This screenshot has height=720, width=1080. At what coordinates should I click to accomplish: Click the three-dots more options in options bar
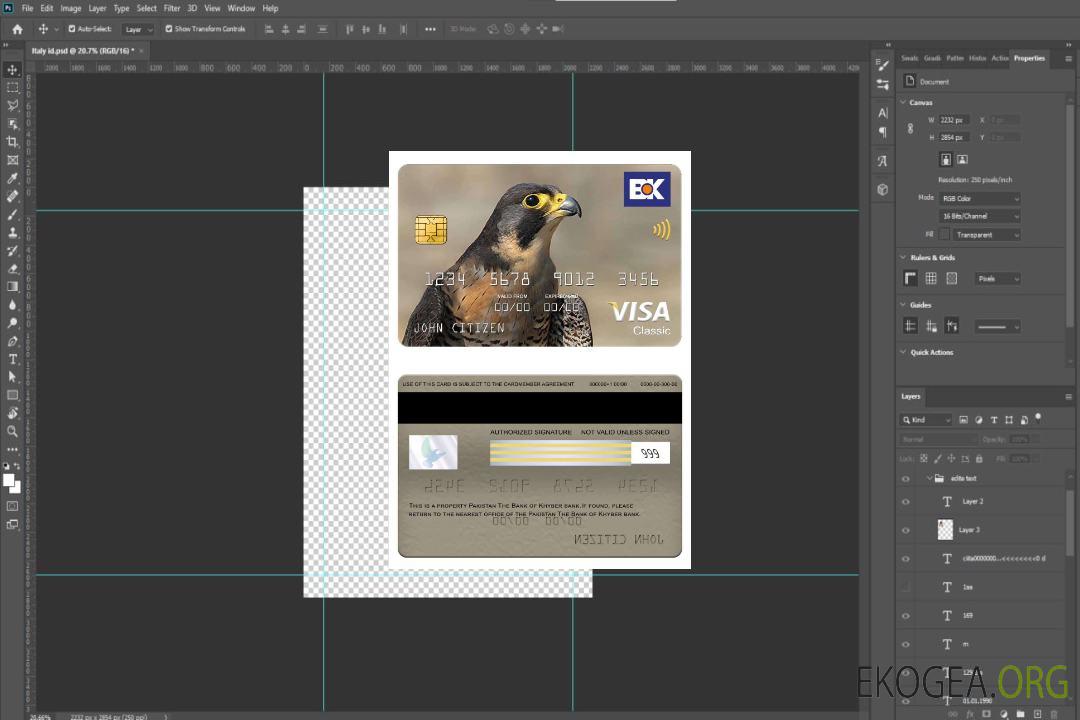[x=430, y=29]
